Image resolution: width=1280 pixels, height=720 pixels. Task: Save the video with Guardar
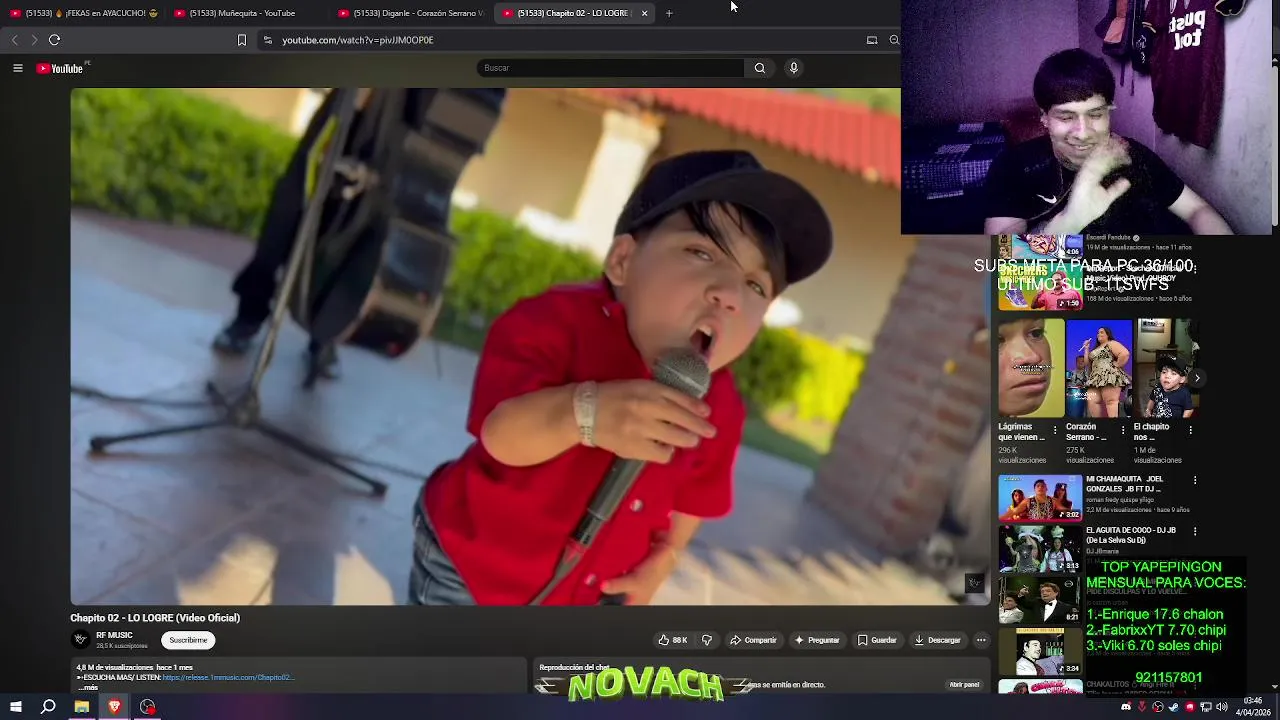(877, 640)
